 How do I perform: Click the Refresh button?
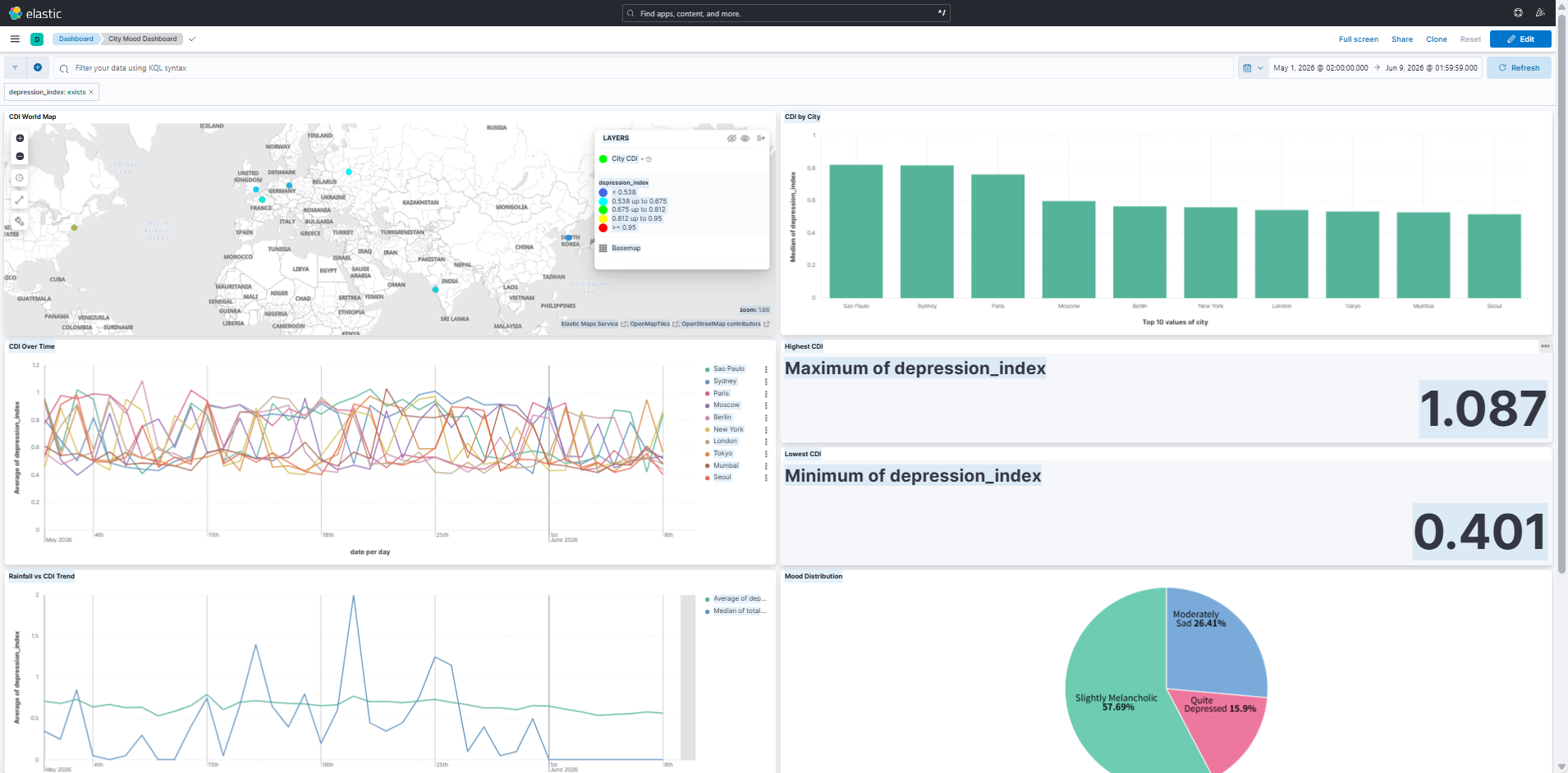click(x=1519, y=68)
